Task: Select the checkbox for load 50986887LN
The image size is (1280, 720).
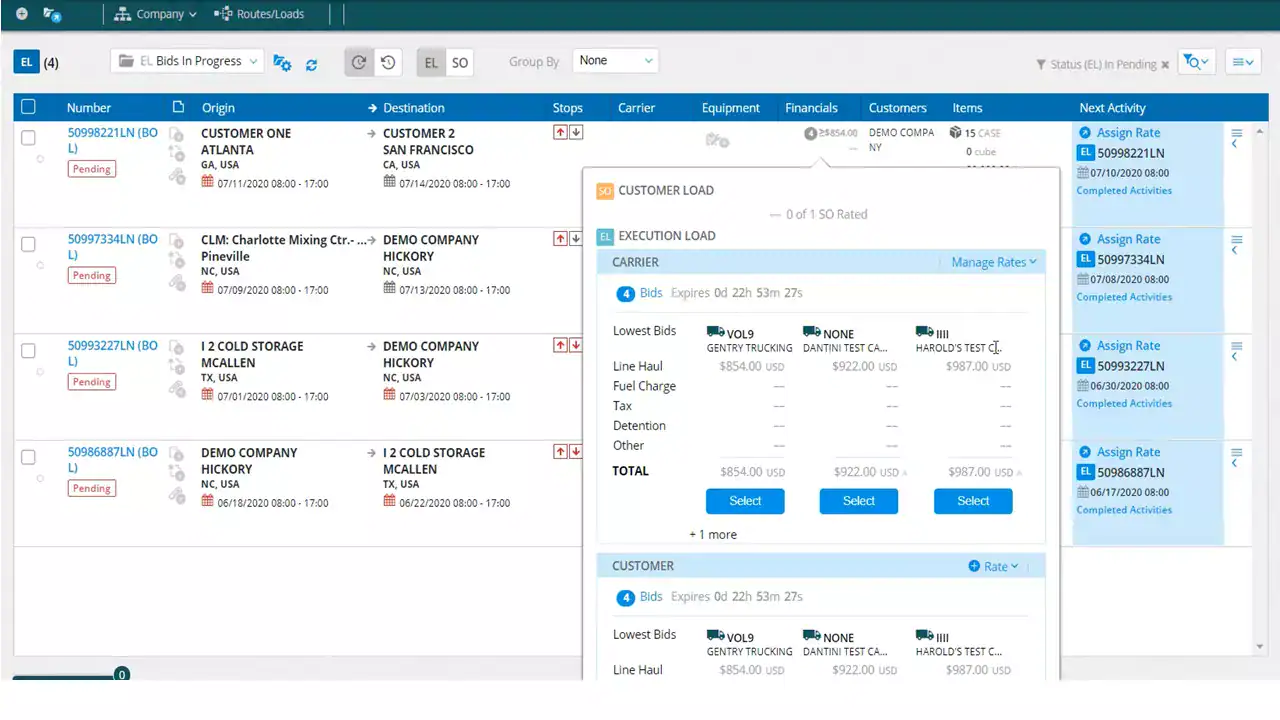Action: click(28, 457)
